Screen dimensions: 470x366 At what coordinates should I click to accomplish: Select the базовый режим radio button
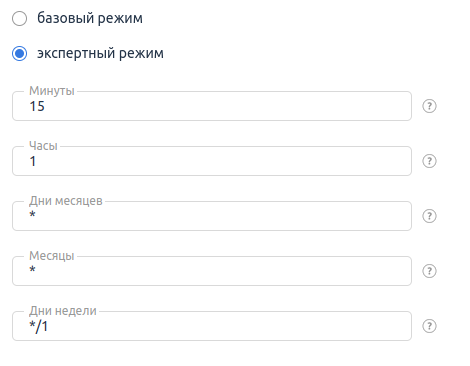(x=19, y=18)
